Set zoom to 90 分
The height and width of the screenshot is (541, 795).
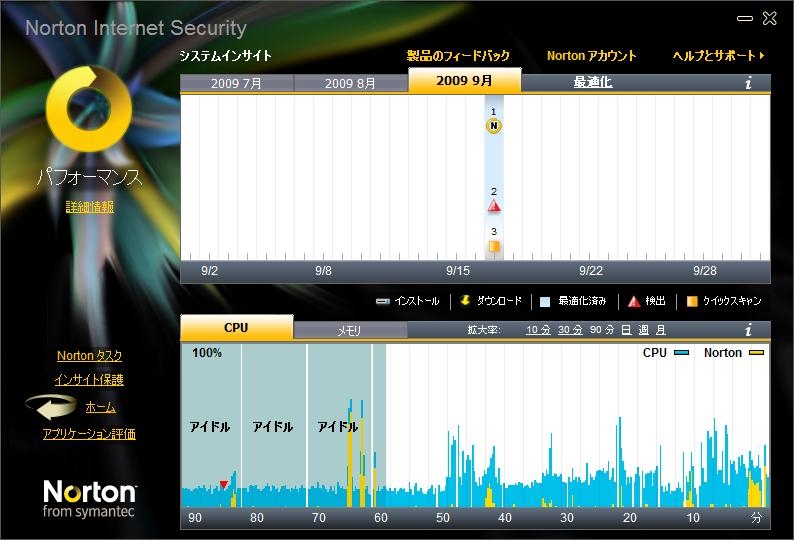[602, 330]
